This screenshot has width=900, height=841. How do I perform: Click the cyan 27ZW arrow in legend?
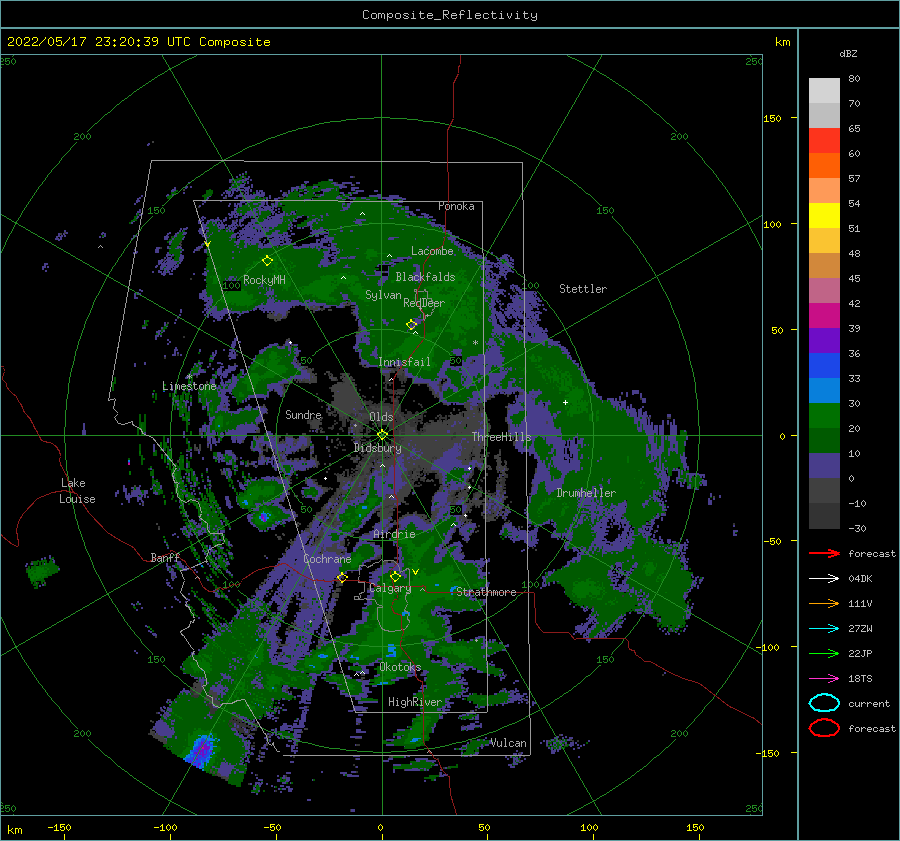[824, 629]
